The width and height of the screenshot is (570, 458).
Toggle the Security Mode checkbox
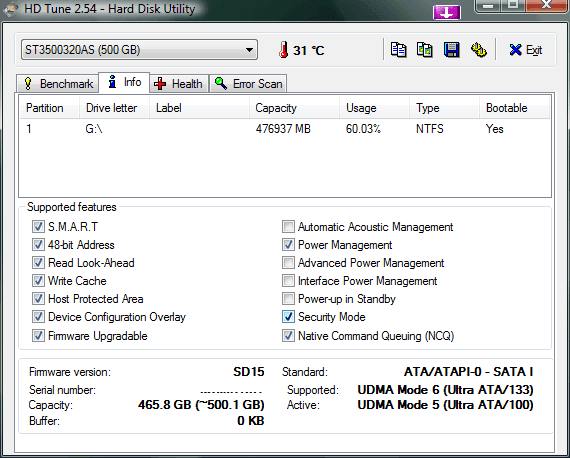coord(288,317)
